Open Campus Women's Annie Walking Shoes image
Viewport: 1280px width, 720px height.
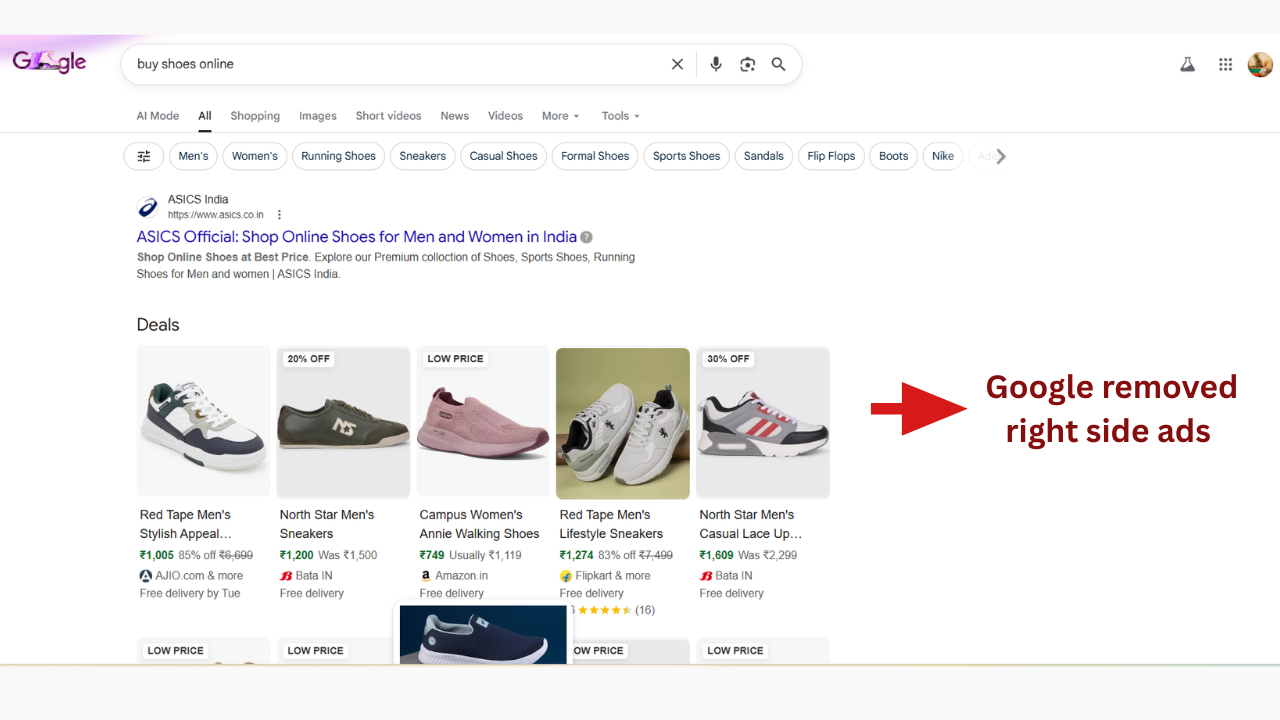click(x=483, y=422)
